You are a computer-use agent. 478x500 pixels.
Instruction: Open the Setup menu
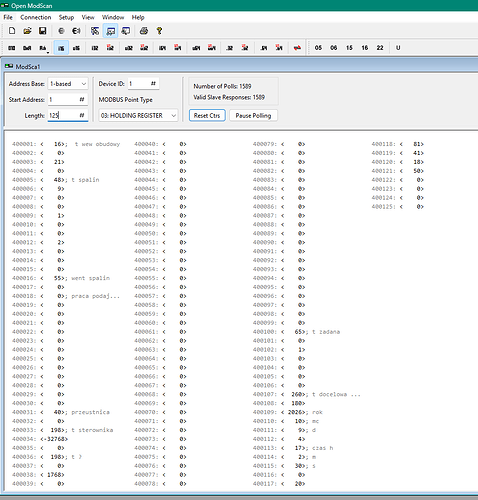[66, 17]
